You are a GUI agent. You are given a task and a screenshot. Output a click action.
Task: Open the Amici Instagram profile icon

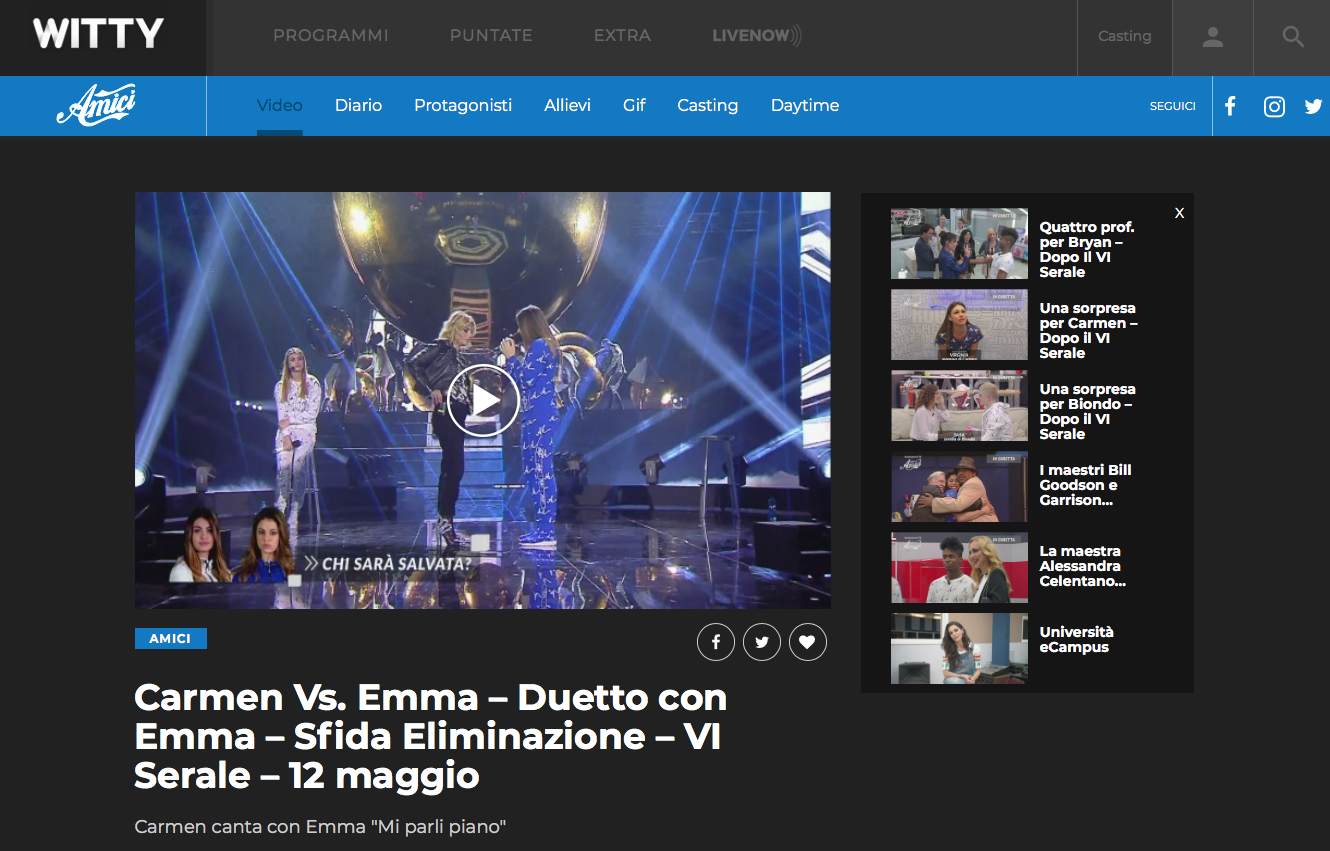click(x=1273, y=105)
